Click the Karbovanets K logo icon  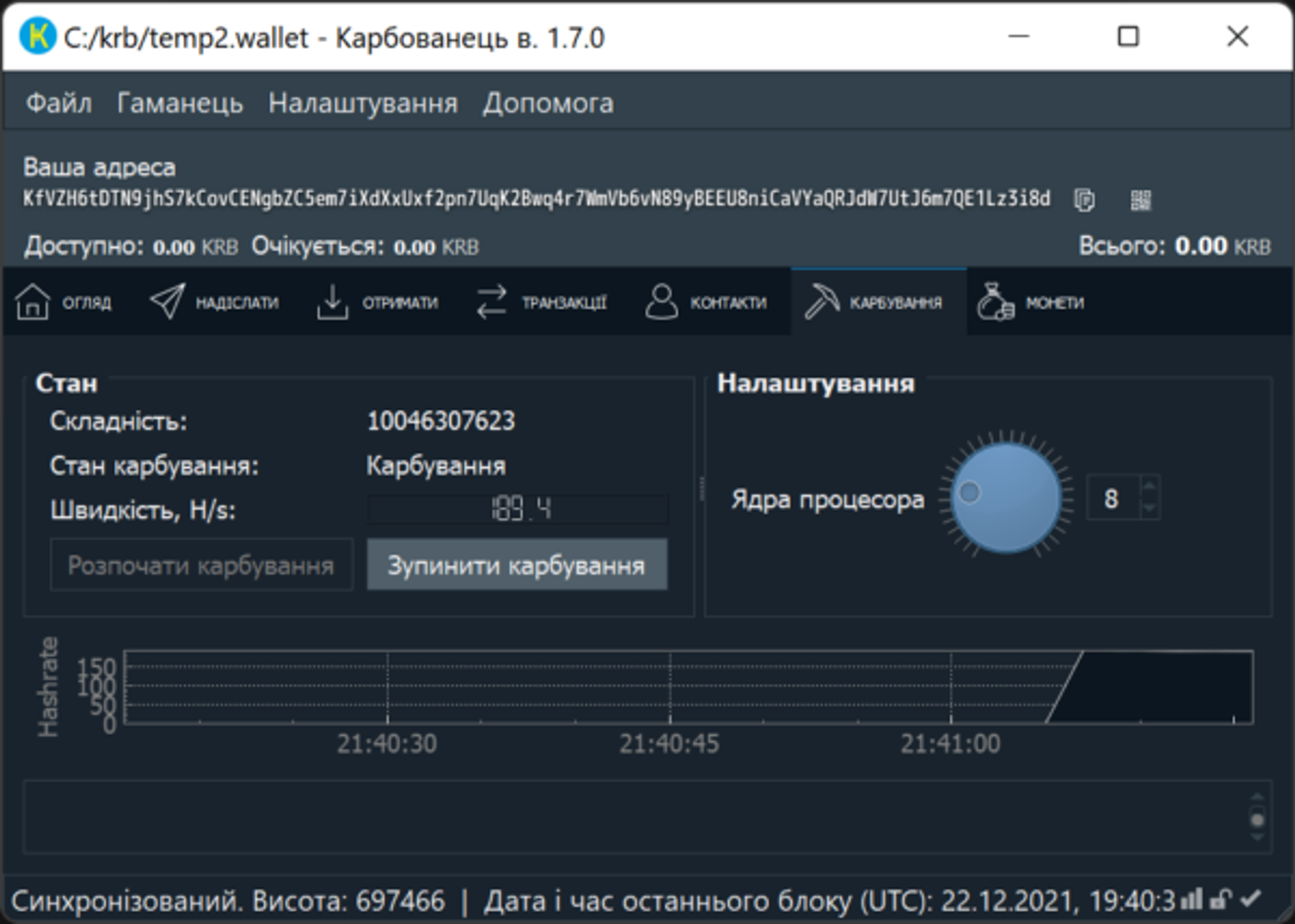(37, 36)
